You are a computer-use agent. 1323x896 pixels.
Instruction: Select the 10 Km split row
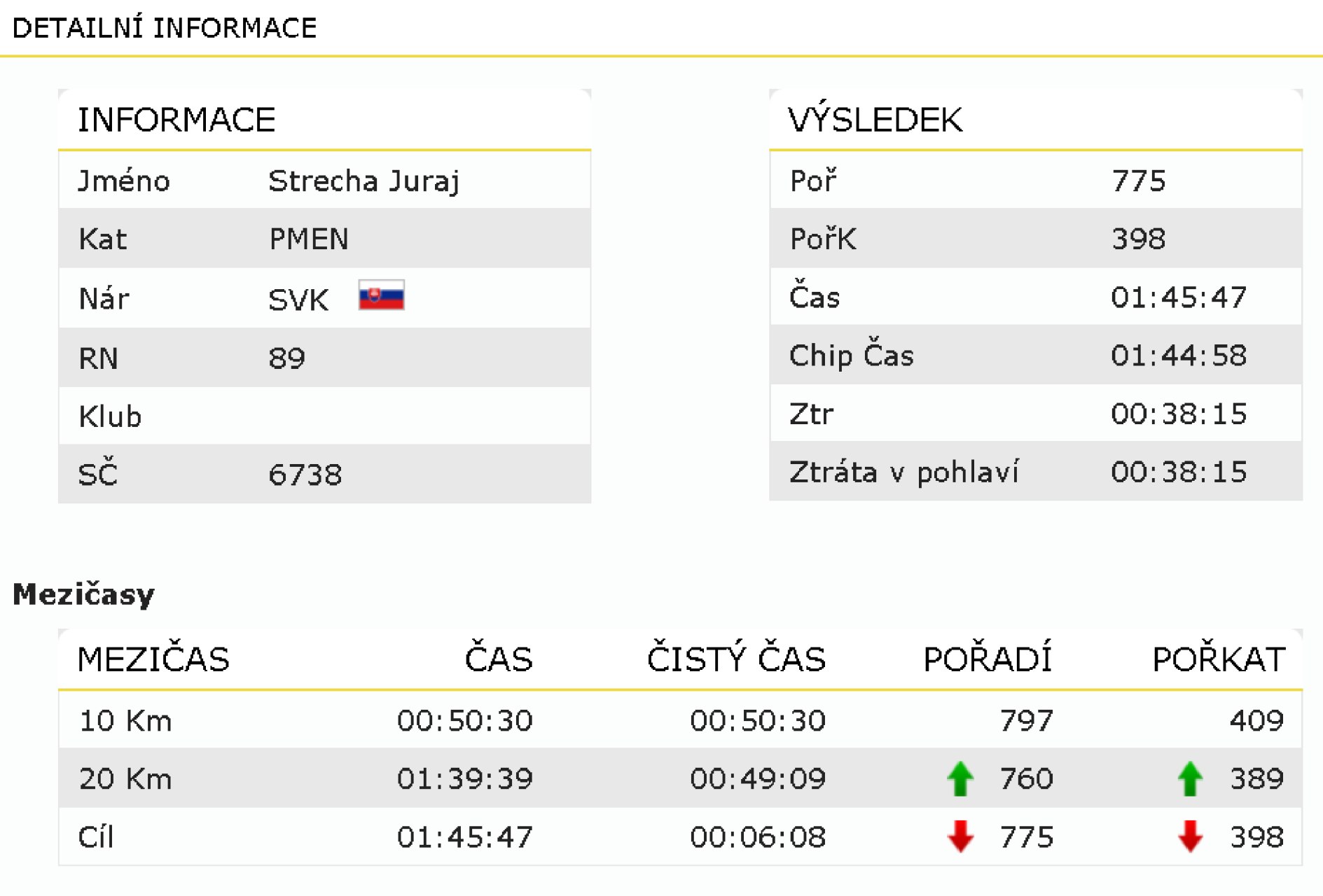coord(680,720)
